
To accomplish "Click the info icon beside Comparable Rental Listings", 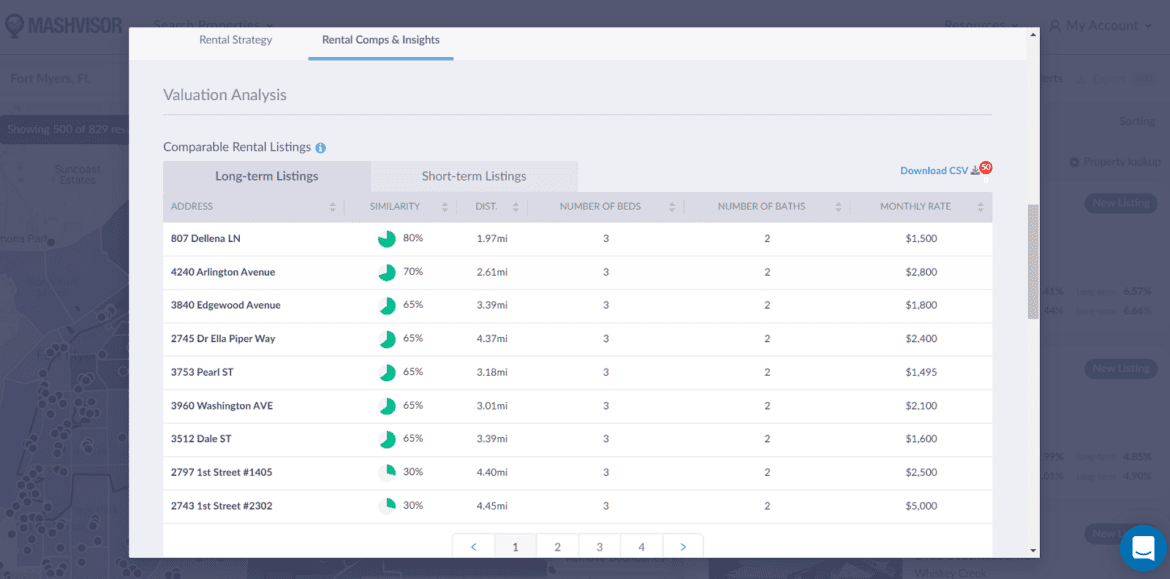I will click(320, 147).
